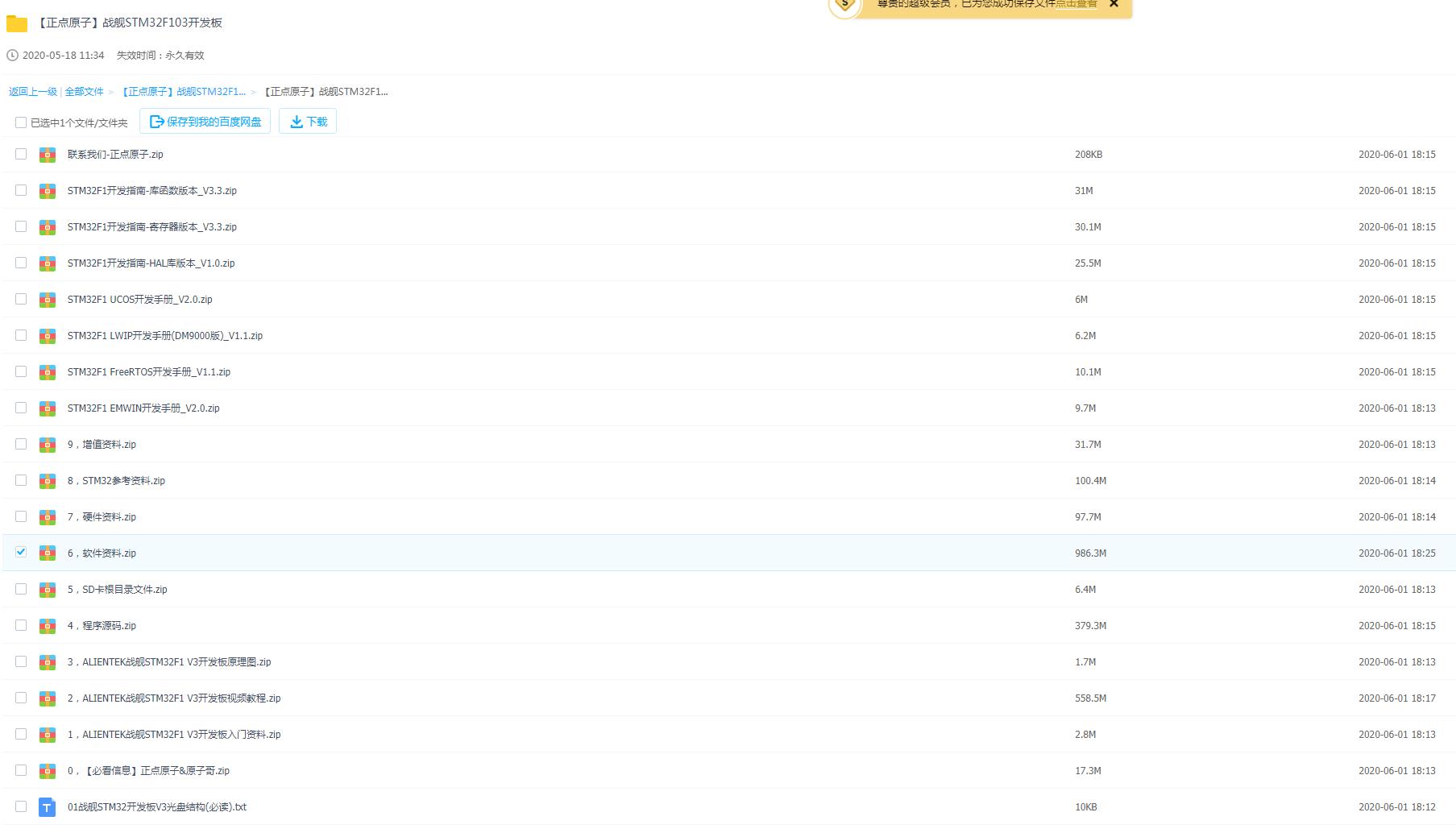Screen dimensions: 1456x833
Task: Open the name 2，ALIENTEK战舰STM32F1 V3开发板视频教程.zip
Action: 174,698
